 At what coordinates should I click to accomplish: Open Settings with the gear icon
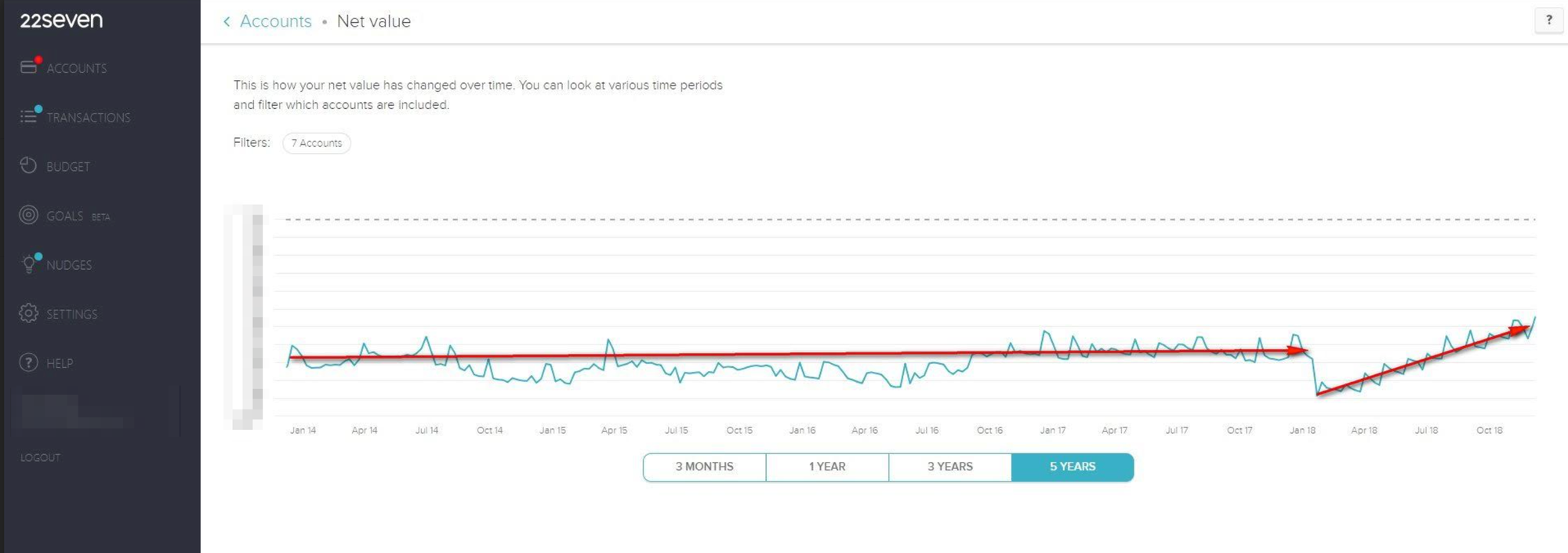click(x=28, y=313)
